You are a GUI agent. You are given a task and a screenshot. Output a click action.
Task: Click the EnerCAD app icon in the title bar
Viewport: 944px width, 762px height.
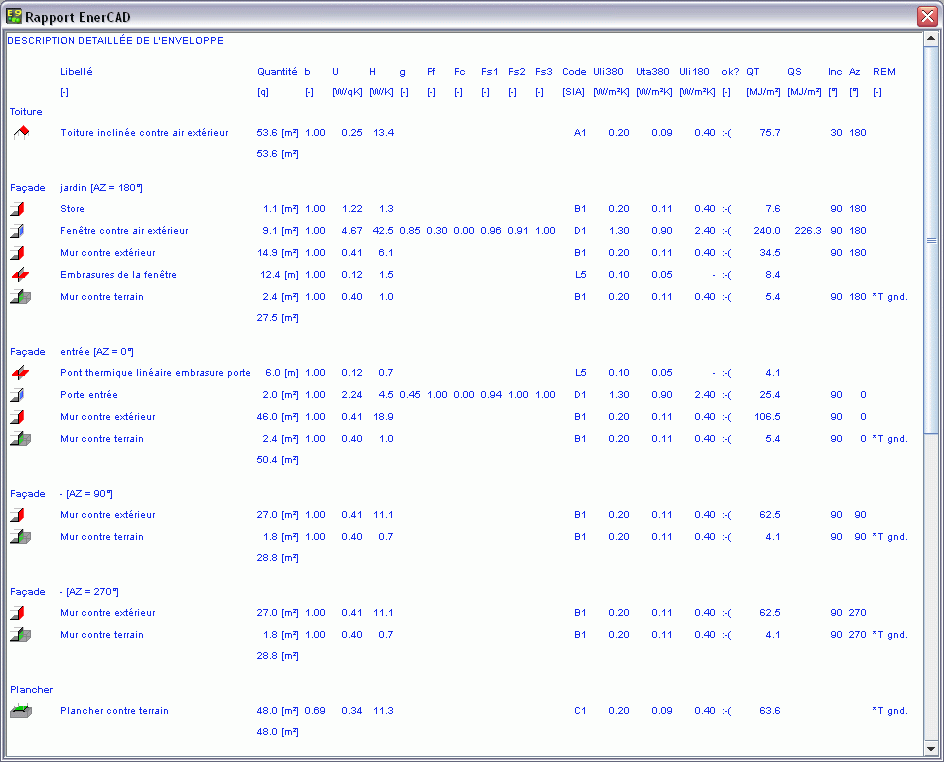(14, 16)
